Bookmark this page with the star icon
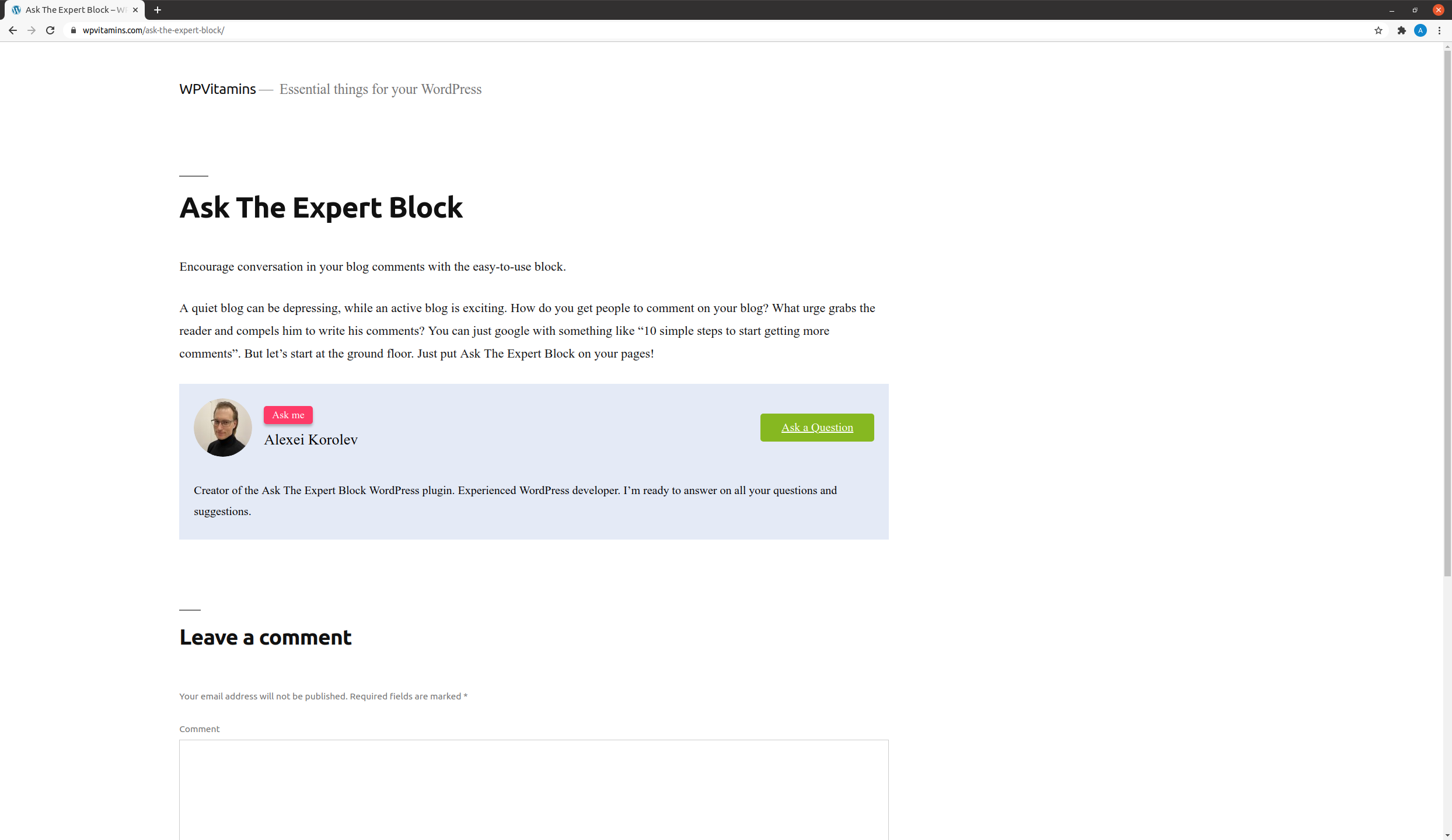The height and width of the screenshot is (840, 1452). 1378,30
